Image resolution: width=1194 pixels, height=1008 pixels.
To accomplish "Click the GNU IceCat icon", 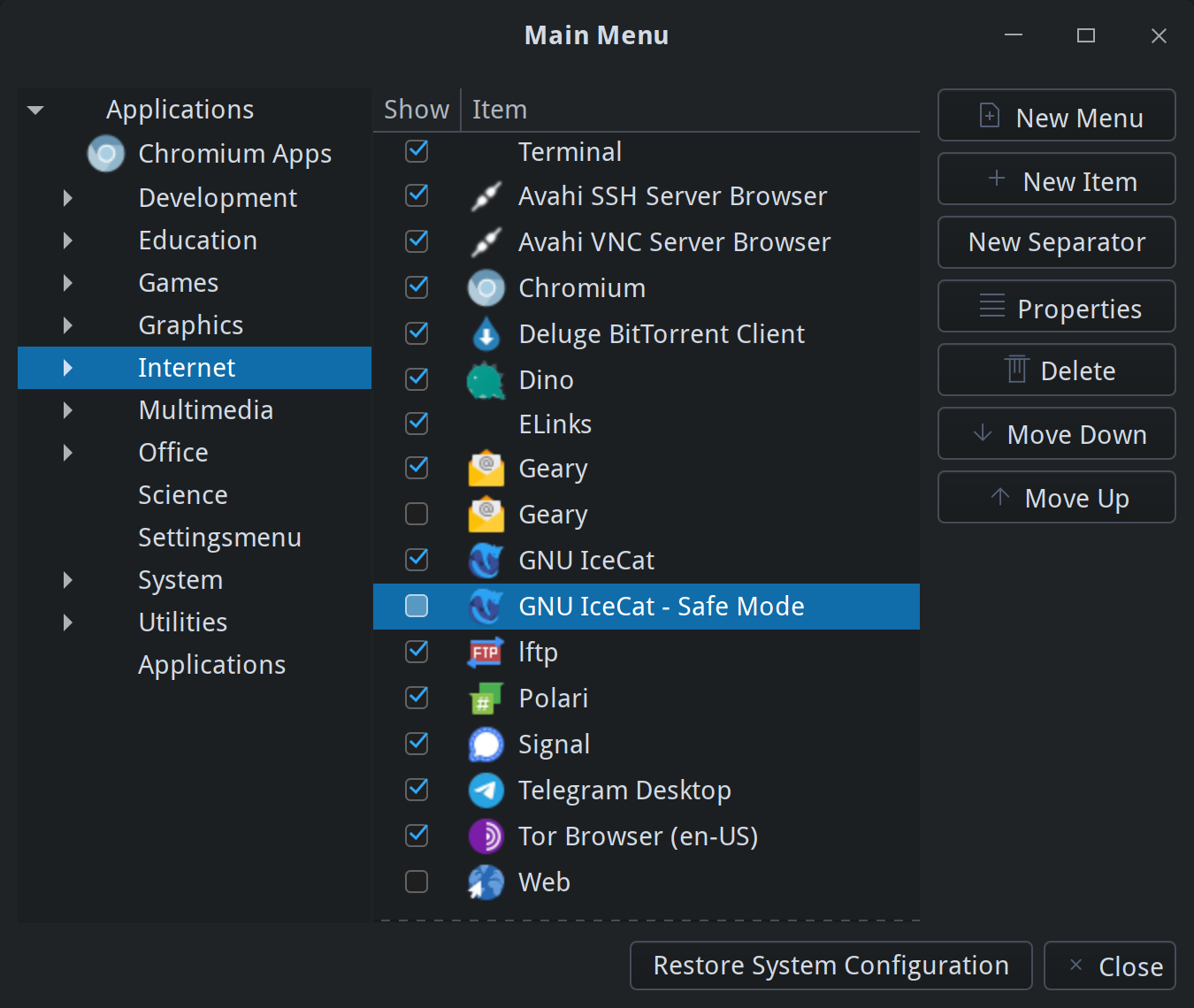I will [486, 561].
